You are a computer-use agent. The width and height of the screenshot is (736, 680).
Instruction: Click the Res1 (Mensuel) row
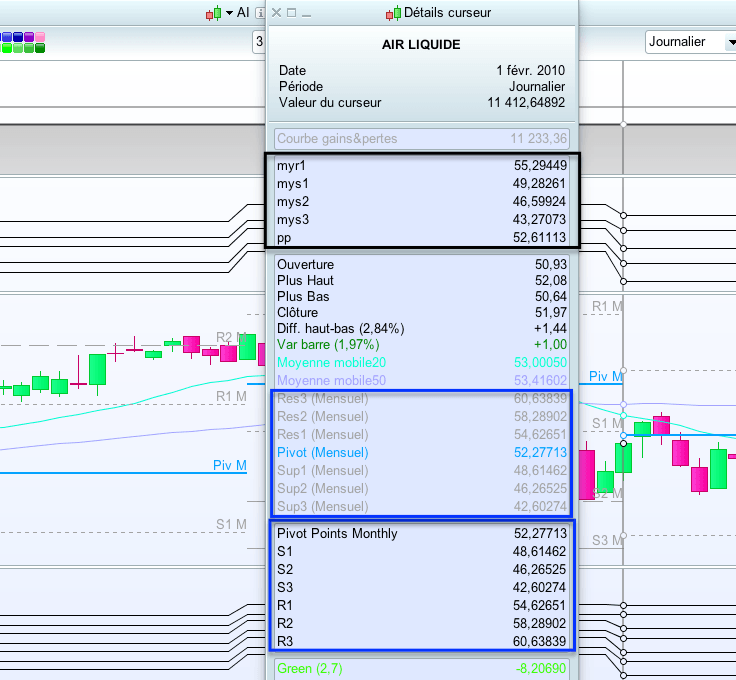click(422, 434)
